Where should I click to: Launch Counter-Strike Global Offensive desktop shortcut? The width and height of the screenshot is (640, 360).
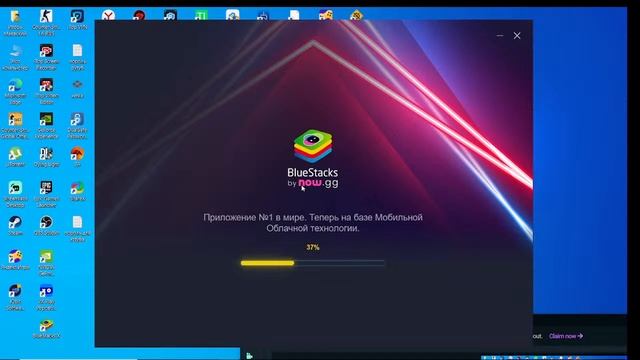coord(16,120)
